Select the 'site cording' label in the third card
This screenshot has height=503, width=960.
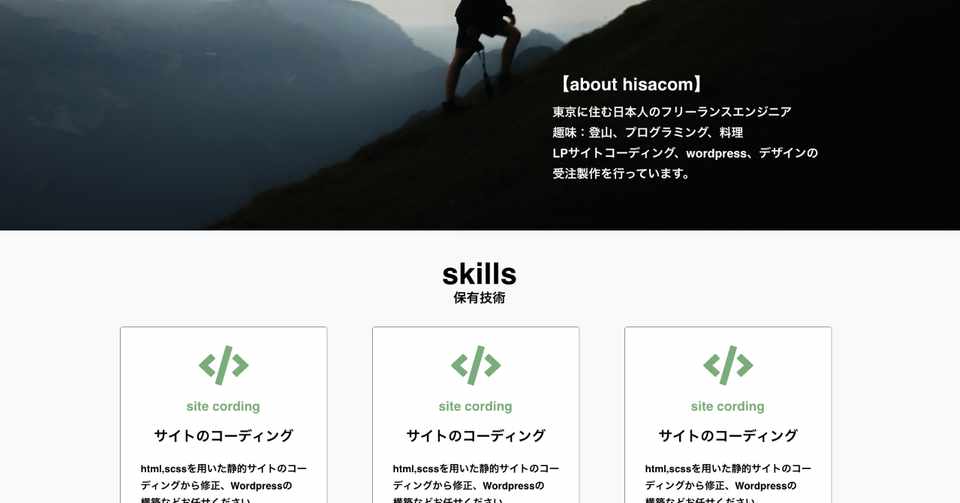click(x=728, y=406)
